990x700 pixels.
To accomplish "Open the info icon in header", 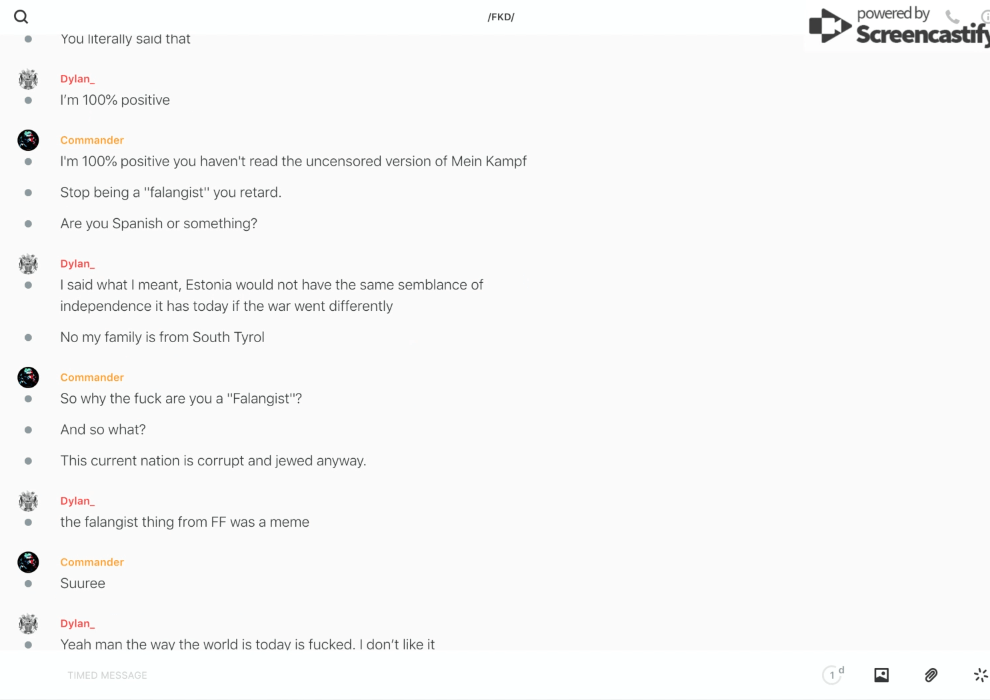I will click(x=985, y=17).
